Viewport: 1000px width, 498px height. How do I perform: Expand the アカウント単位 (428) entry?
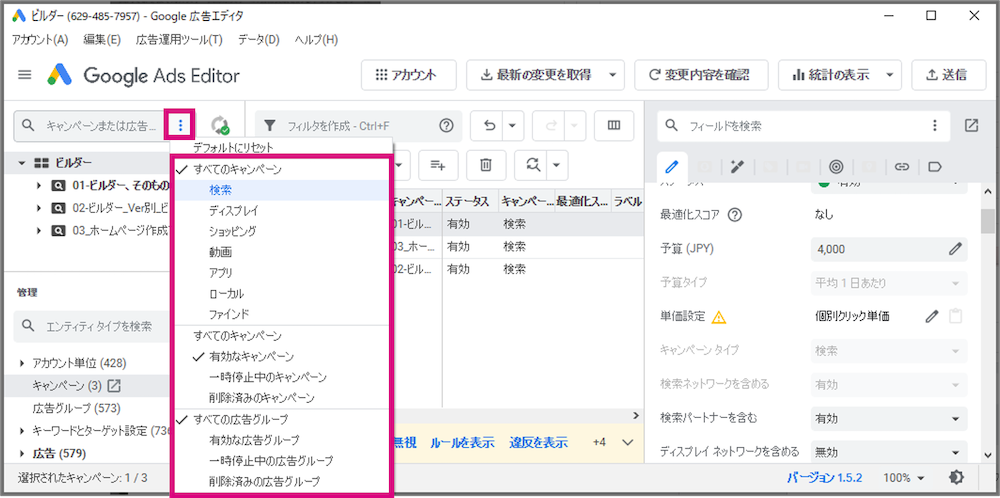point(22,363)
